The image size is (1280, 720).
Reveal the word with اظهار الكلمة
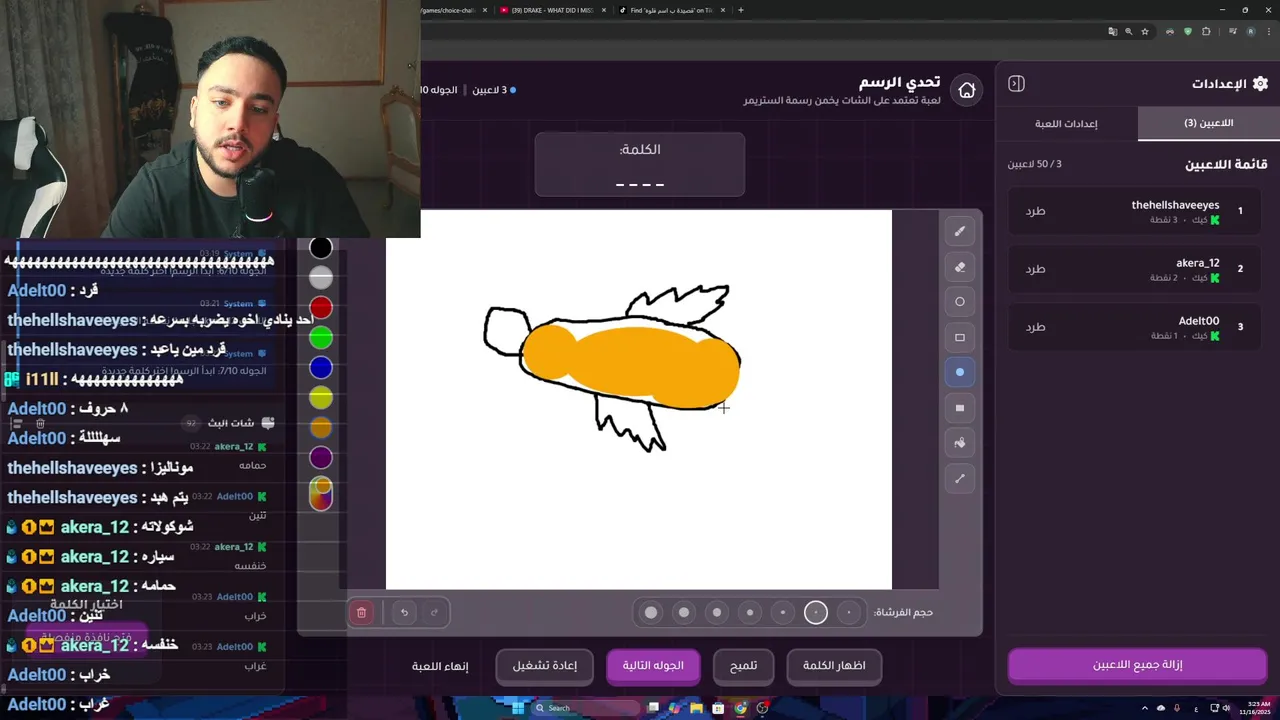pyautogui.click(x=835, y=666)
